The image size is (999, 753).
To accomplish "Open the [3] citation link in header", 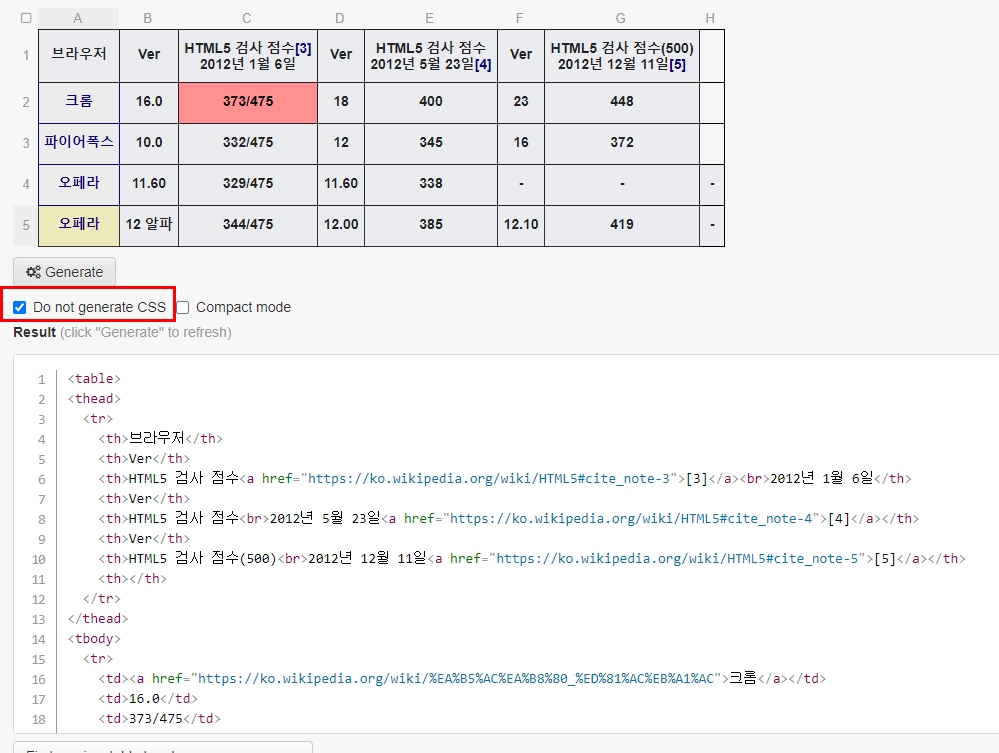I will tap(303, 48).
